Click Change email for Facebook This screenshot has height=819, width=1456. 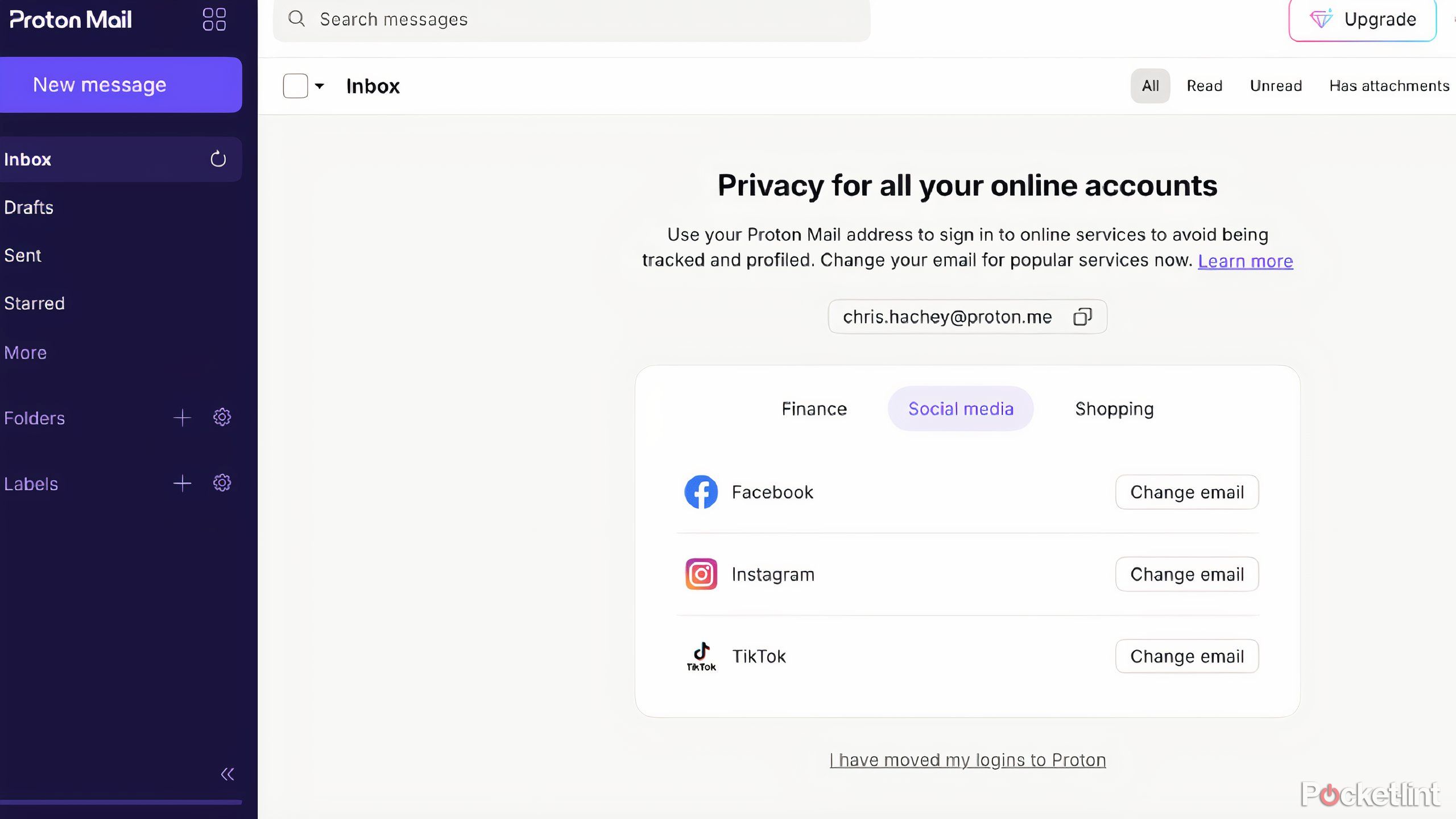[1187, 492]
